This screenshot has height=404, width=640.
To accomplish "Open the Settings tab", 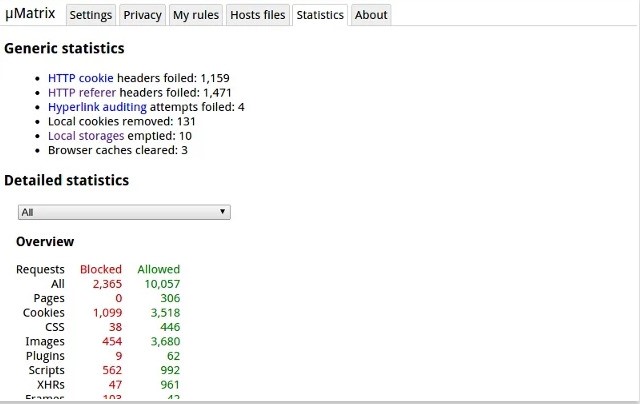I will [x=91, y=15].
